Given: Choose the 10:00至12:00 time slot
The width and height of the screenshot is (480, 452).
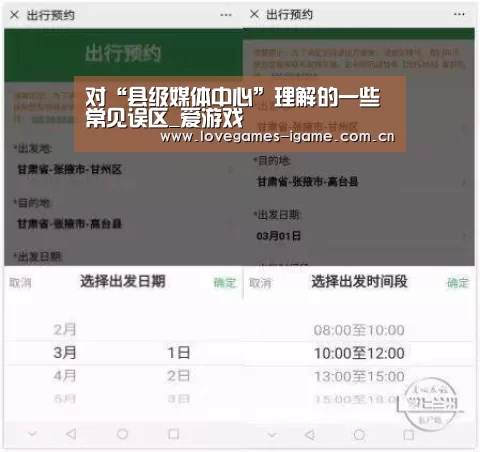Looking at the screenshot, I should (359, 353).
